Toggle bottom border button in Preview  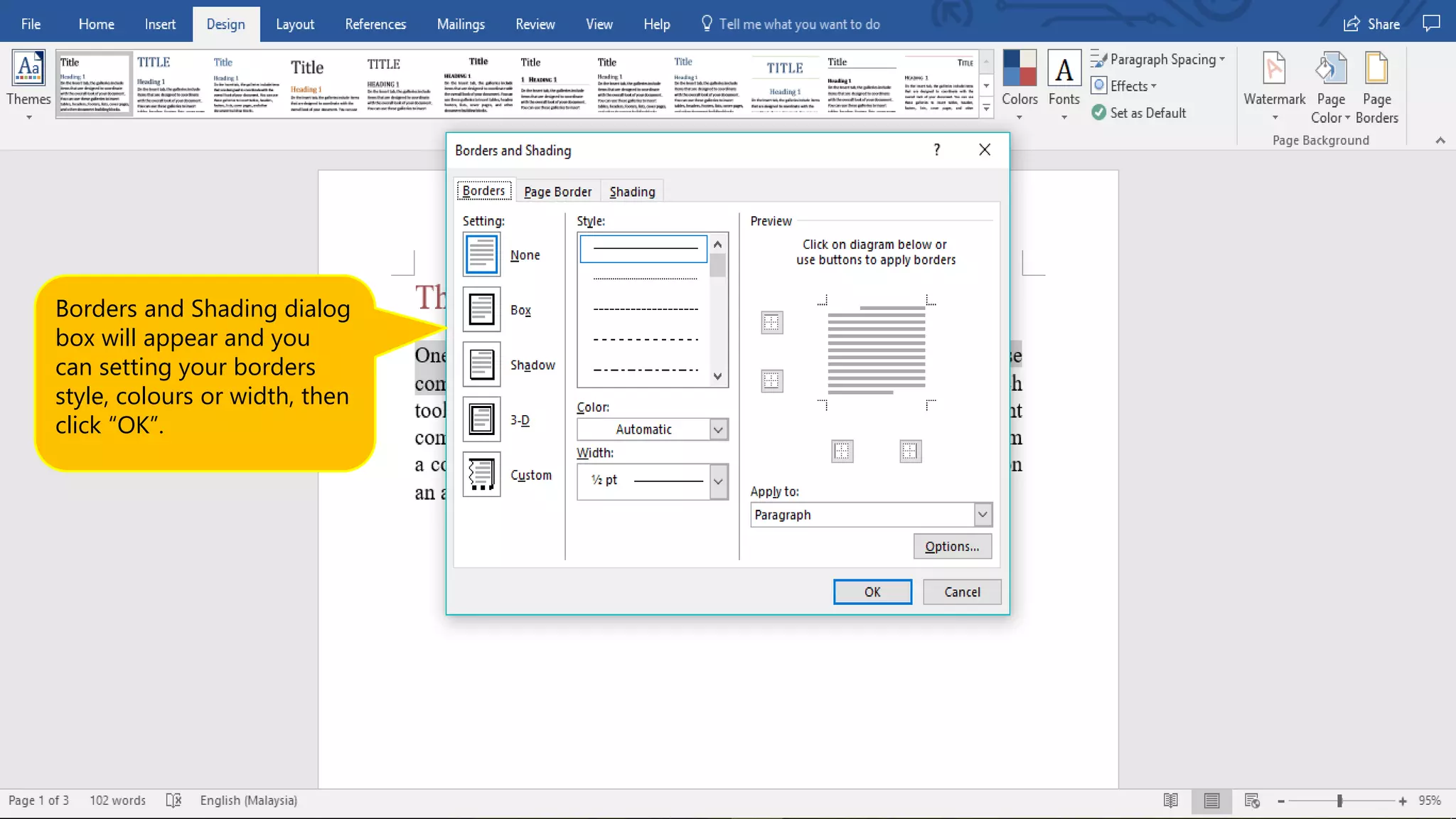771,381
